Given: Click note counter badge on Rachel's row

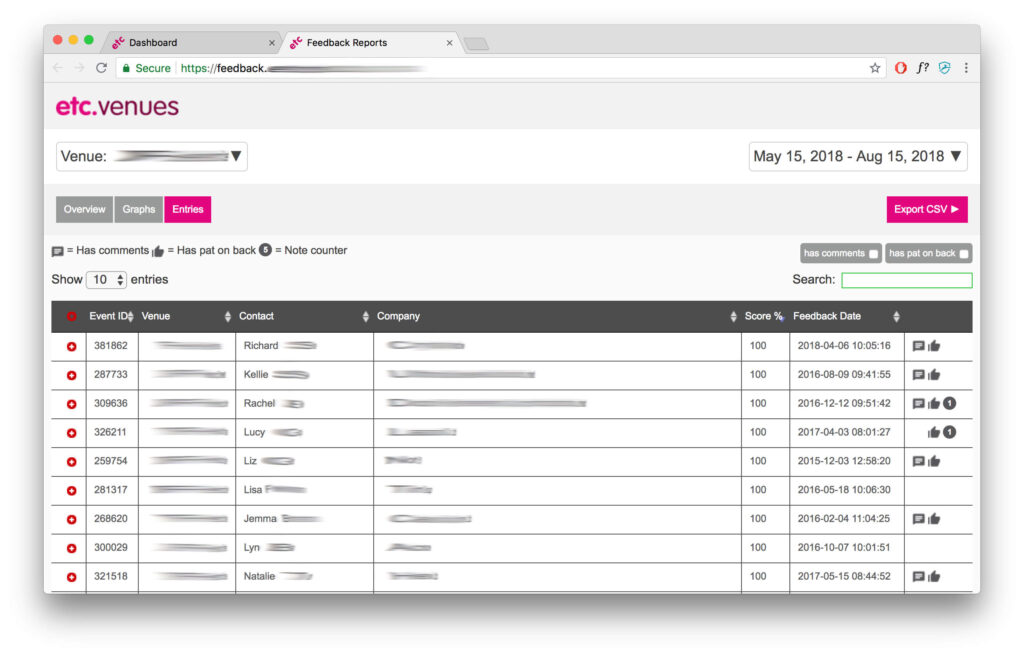Looking at the screenshot, I should 950,404.
